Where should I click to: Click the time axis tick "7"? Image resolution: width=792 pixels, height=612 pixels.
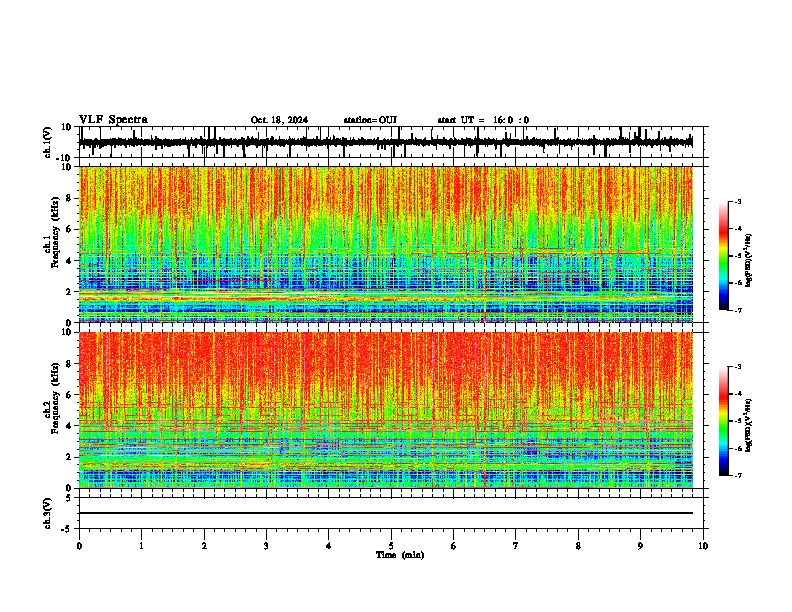click(516, 546)
